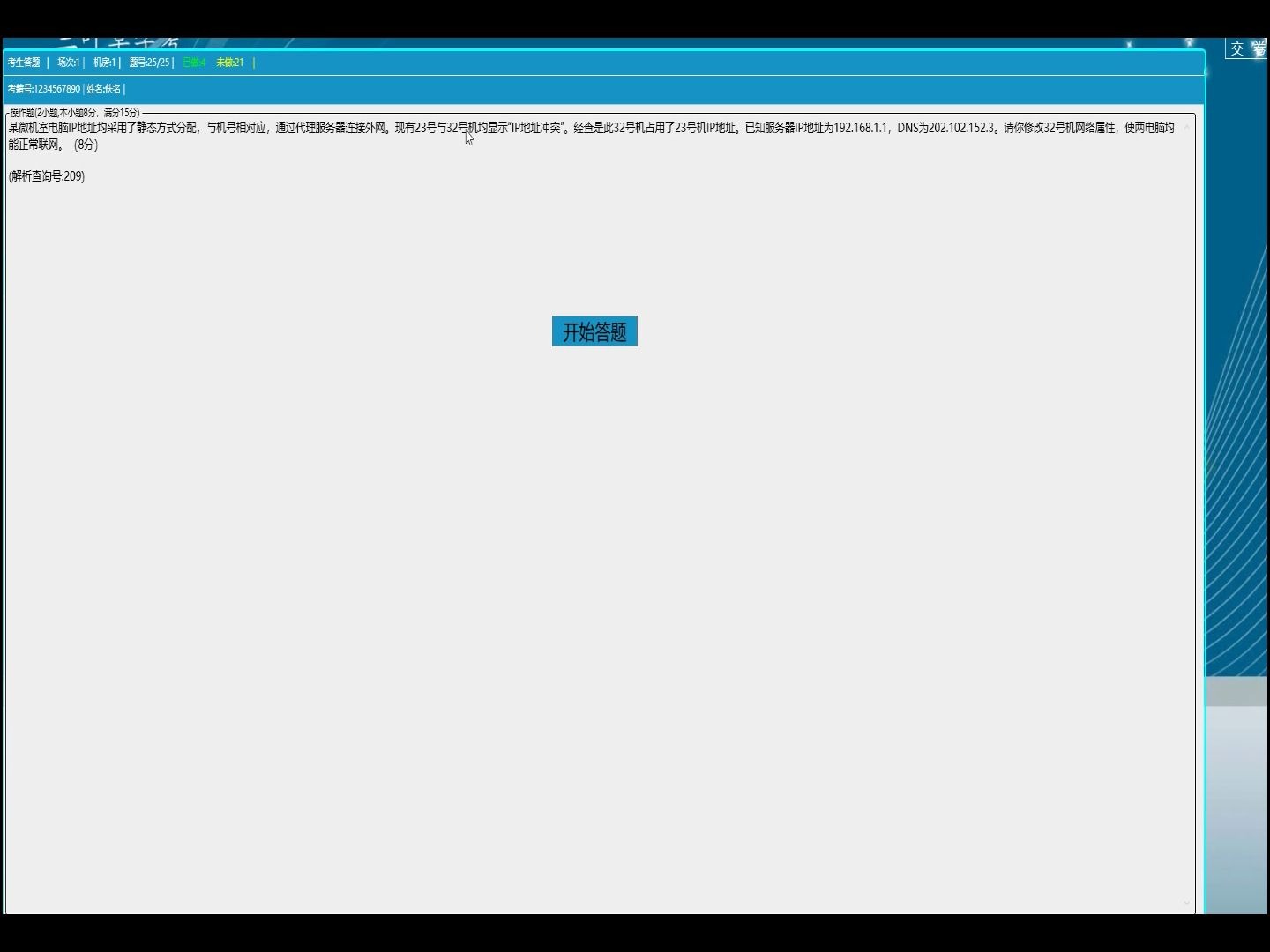Click the question text scrollbar down arrow
Image resolution: width=1270 pixels, height=952 pixels.
pos(1186,904)
